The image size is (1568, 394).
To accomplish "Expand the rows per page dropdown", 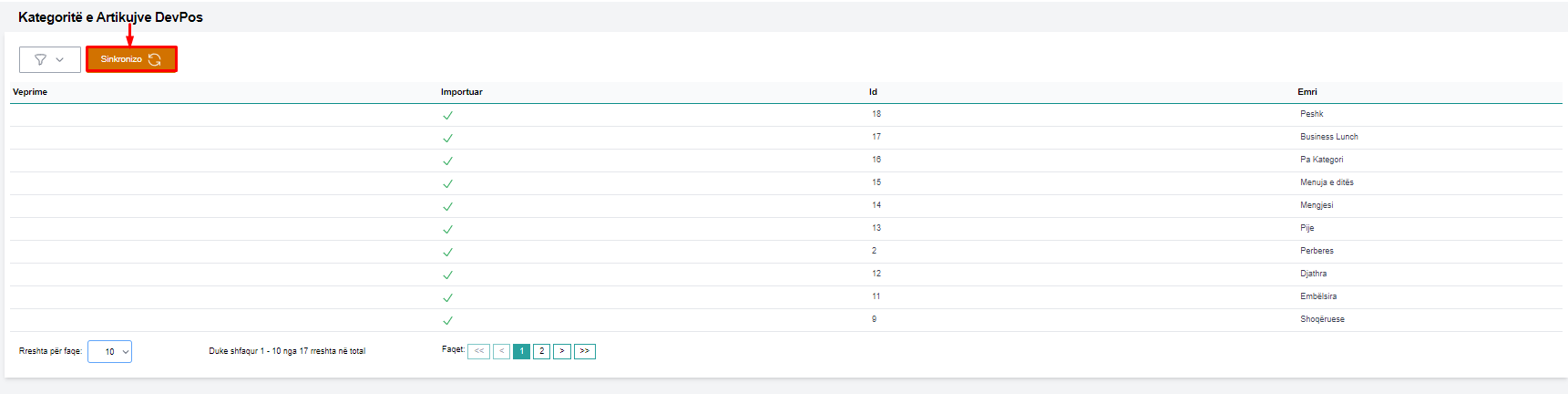I will coord(109,351).
